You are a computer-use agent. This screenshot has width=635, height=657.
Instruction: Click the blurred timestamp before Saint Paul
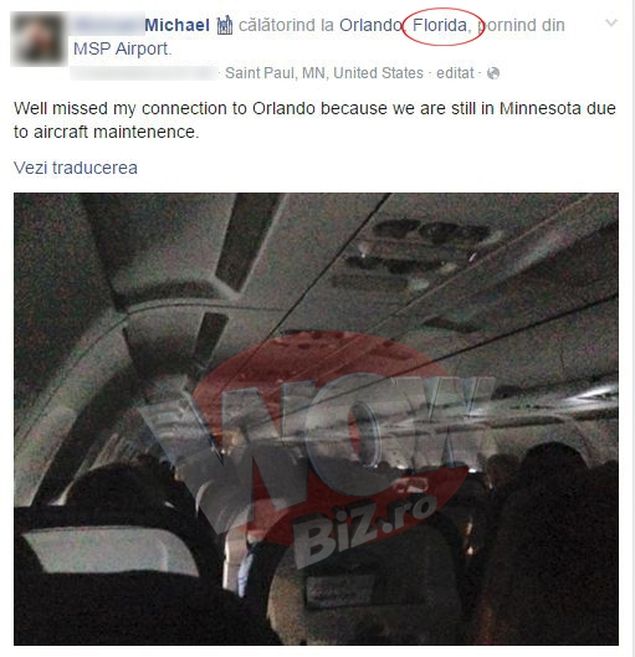[144, 73]
